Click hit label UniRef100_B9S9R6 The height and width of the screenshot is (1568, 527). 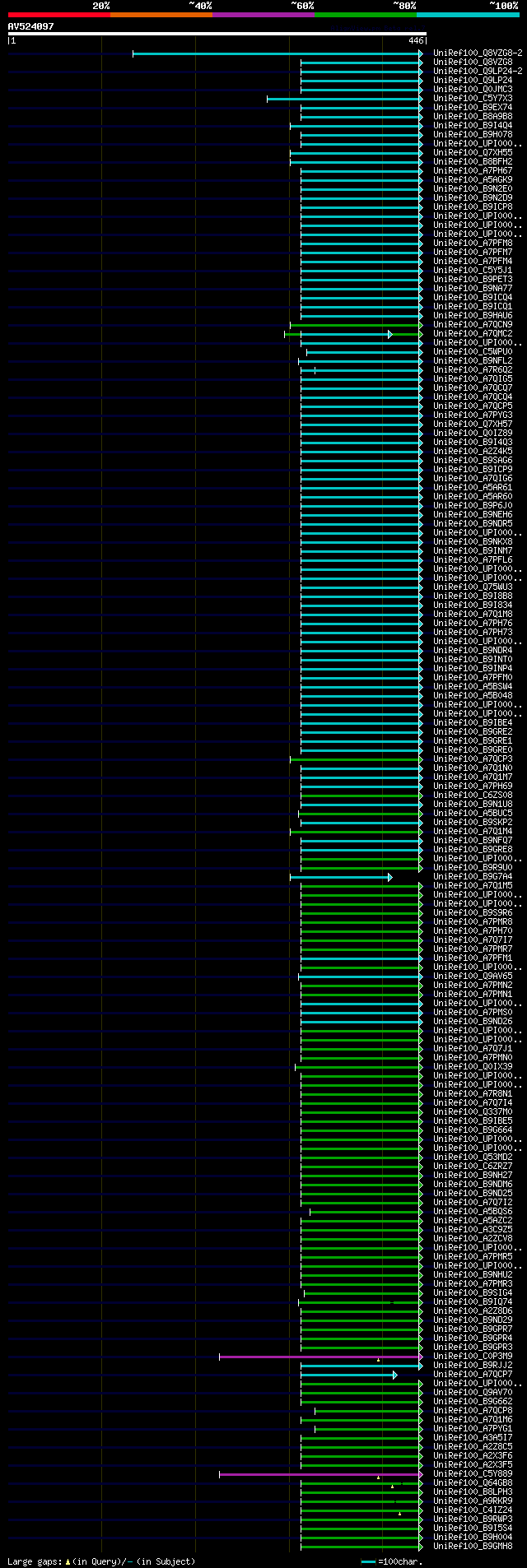coord(473,912)
